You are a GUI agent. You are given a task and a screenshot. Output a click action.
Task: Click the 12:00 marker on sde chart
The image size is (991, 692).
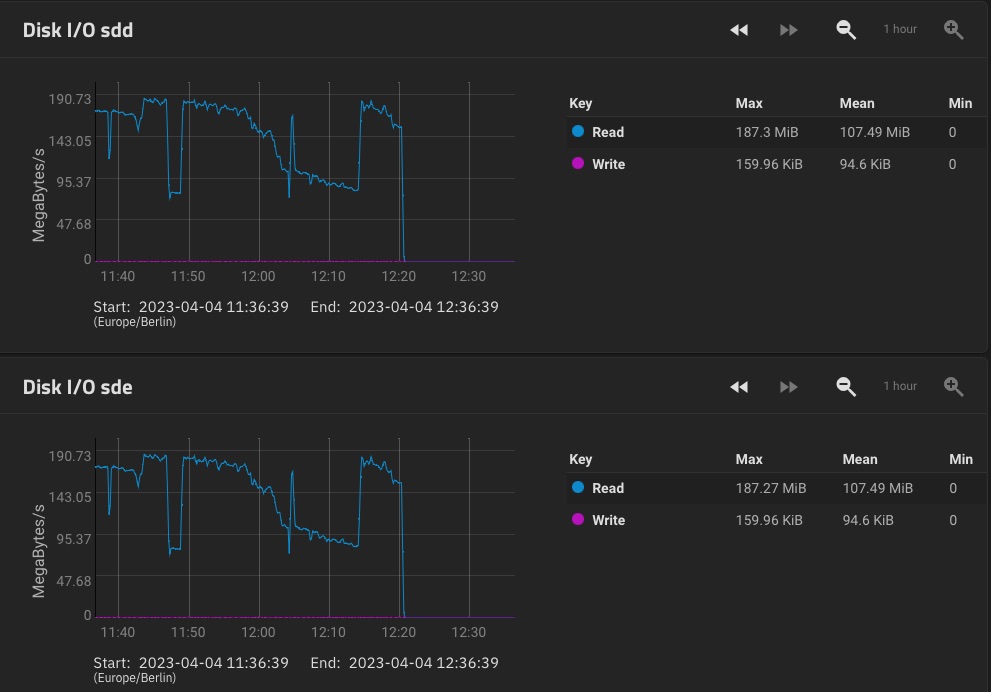click(x=258, y=633)
